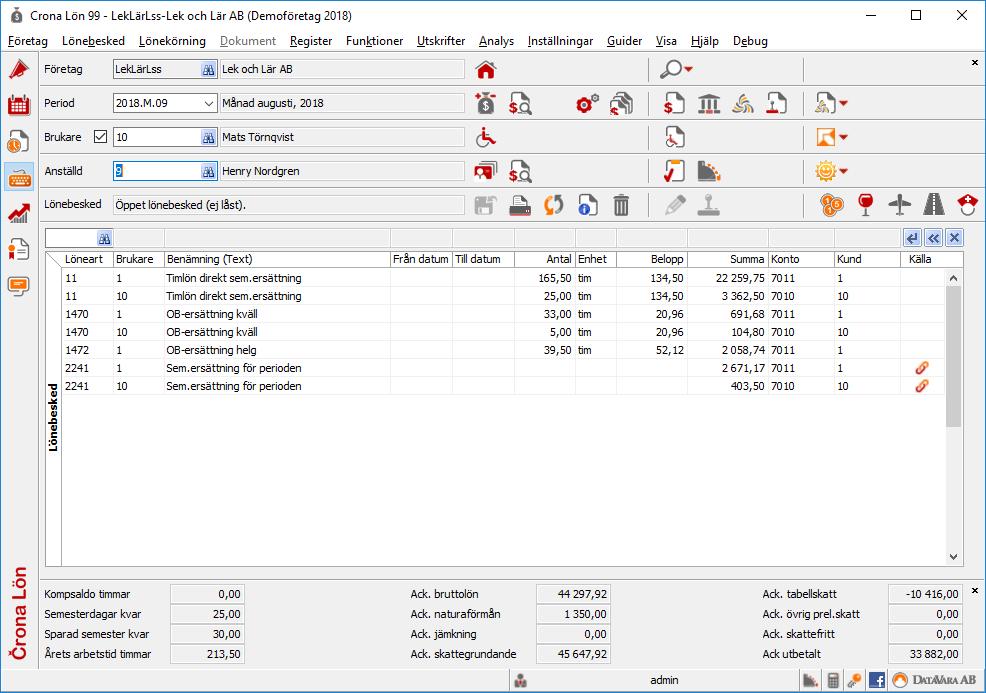Select the row OB-ersättning helg
Screen dimensions: 986x693
(x=503, y=350)
